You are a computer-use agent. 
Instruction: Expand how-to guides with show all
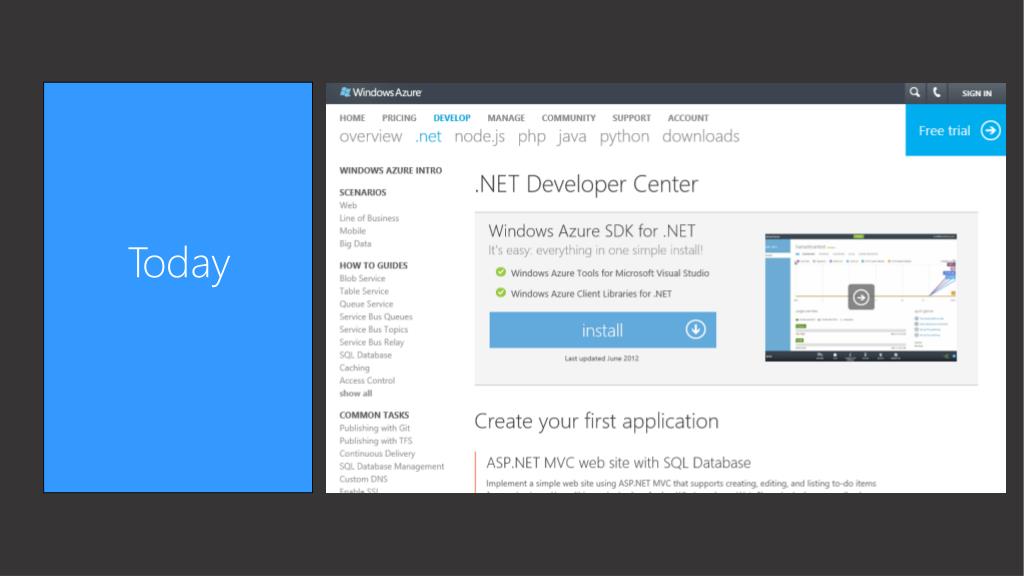click(x=355, y=393)
